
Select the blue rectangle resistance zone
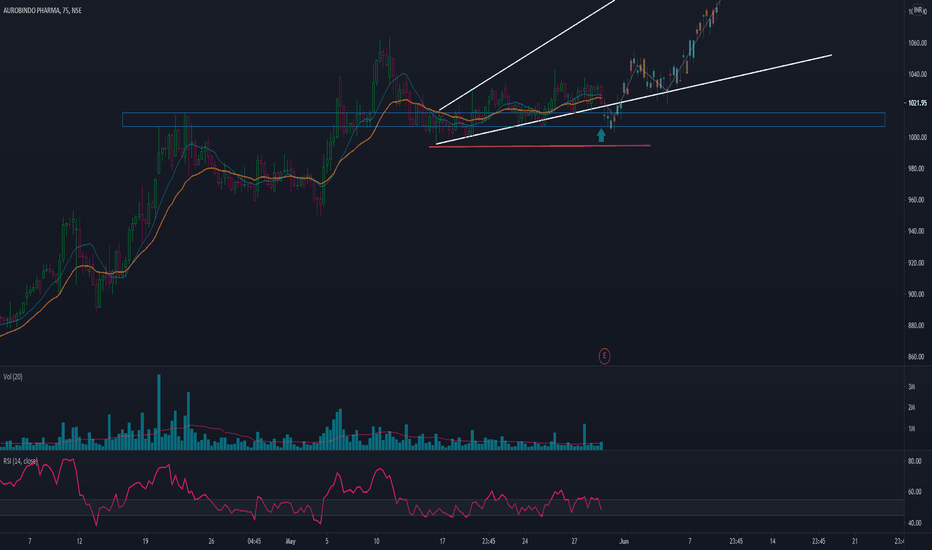pos(503,120)
